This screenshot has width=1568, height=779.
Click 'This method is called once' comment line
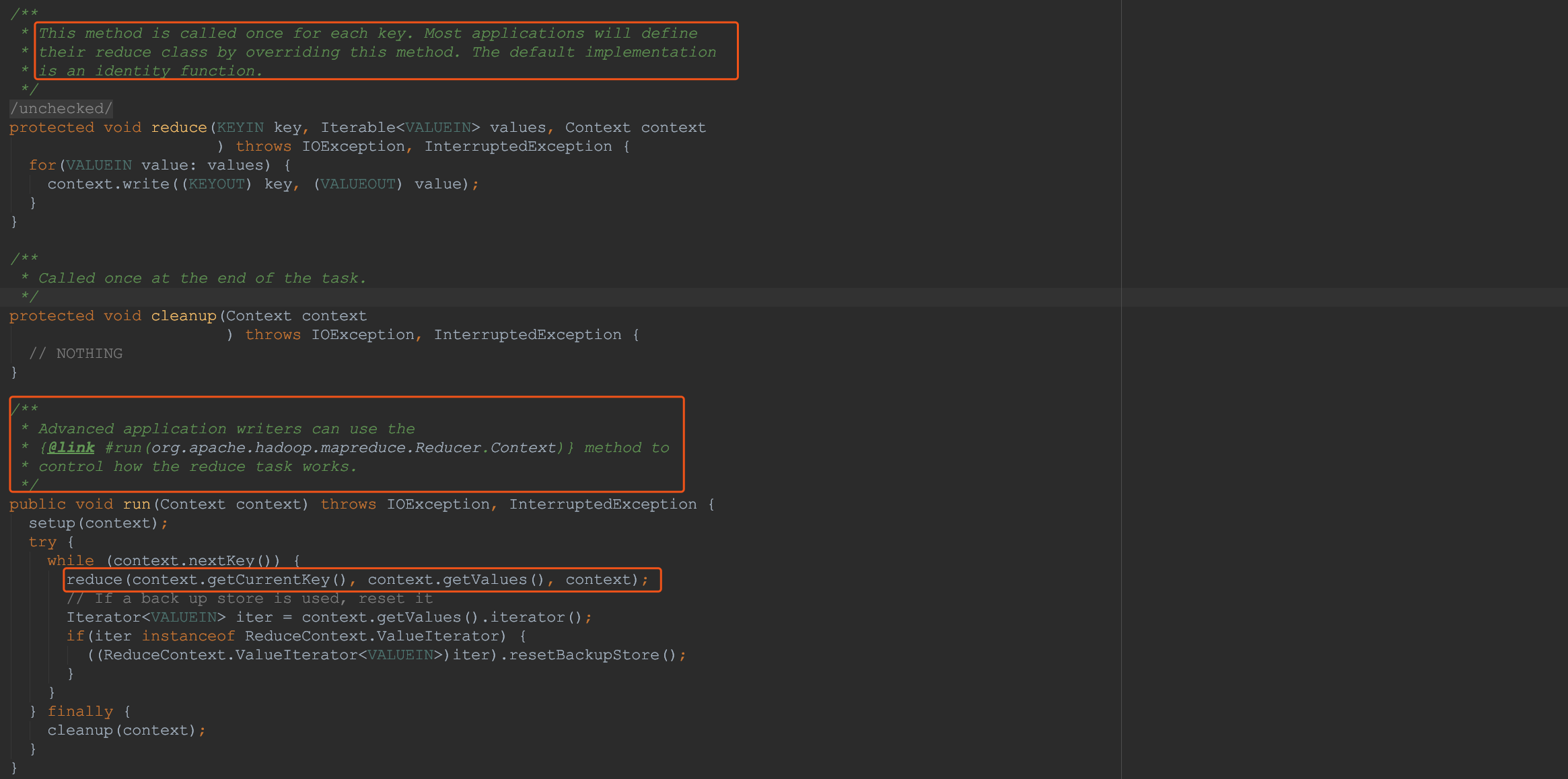point(367,33)
